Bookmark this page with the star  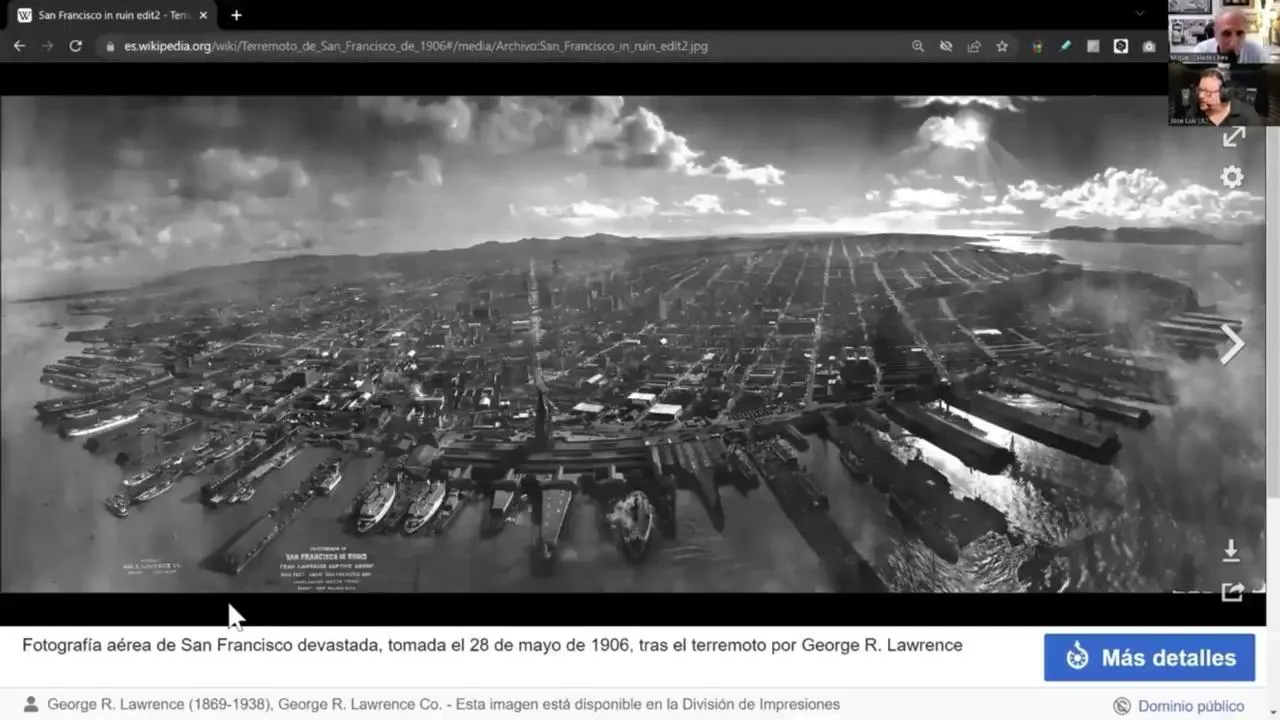[x=1002, y=46]
